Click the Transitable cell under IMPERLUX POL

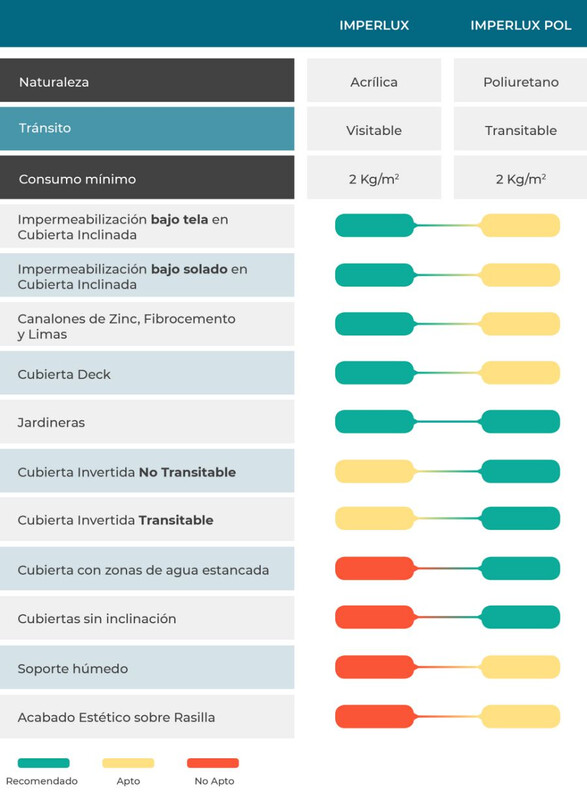click(520, 129)
